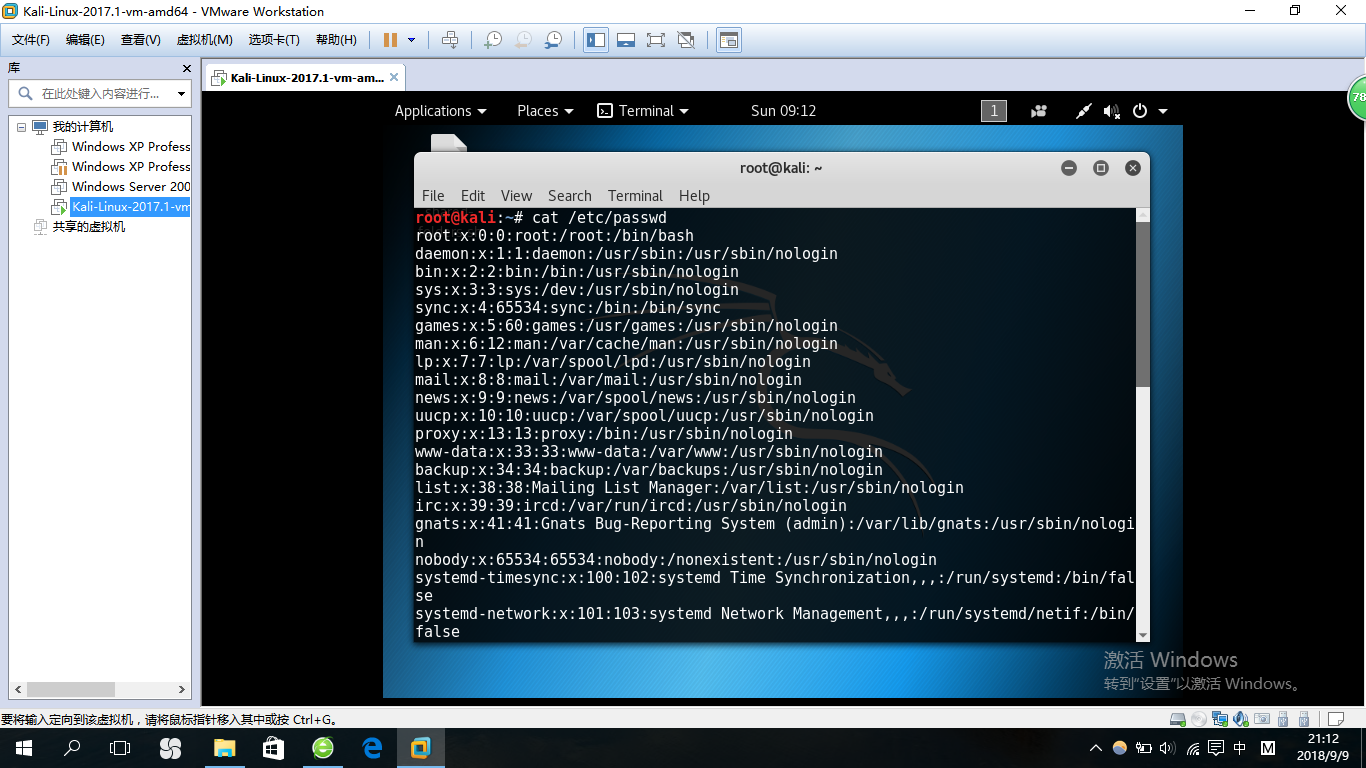Open the 选项卡(T) menu
This screenshot has width=1366, height=768.
pos(274,40)
